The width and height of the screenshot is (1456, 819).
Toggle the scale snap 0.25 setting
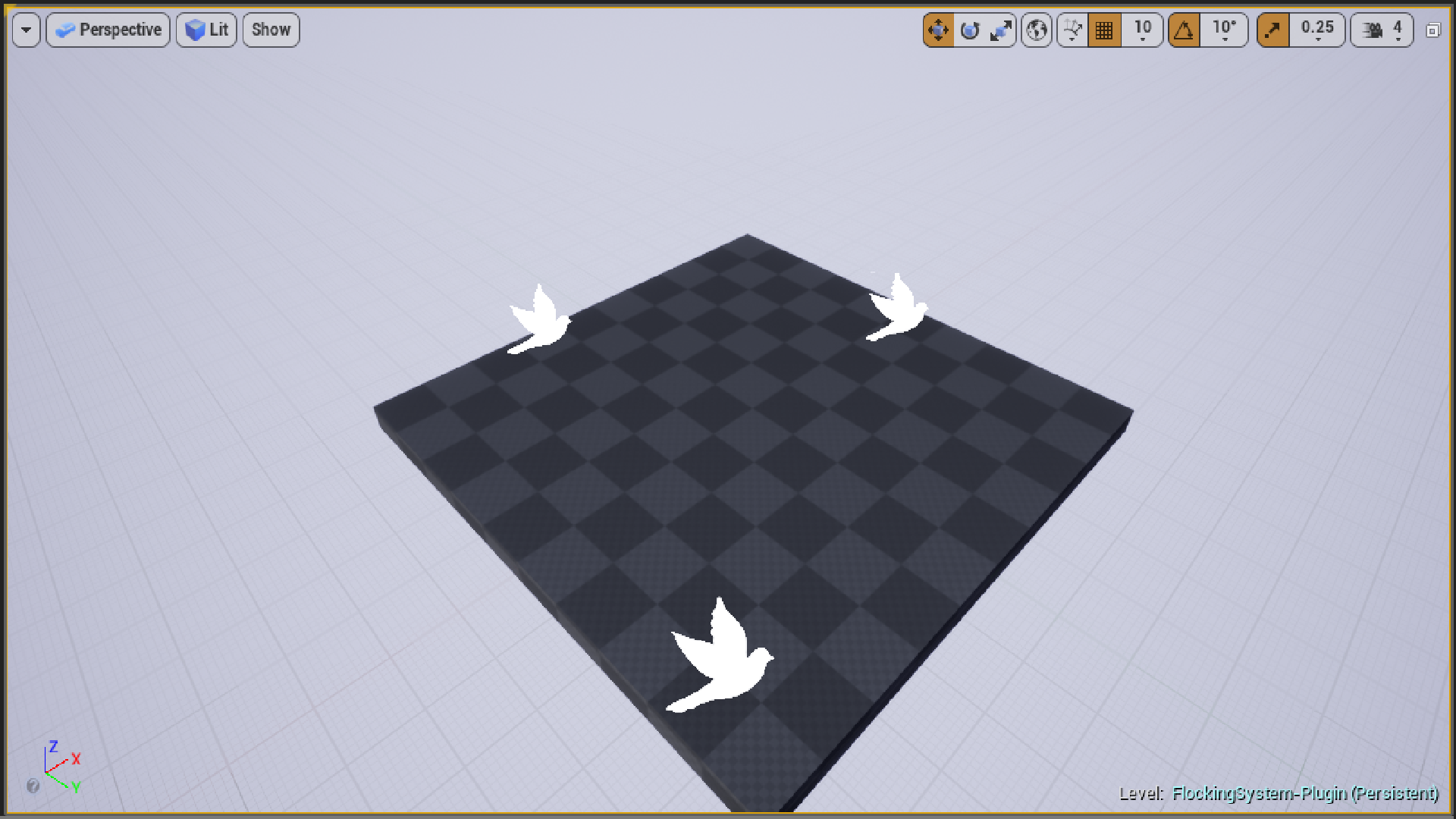tap(1272, 29)
